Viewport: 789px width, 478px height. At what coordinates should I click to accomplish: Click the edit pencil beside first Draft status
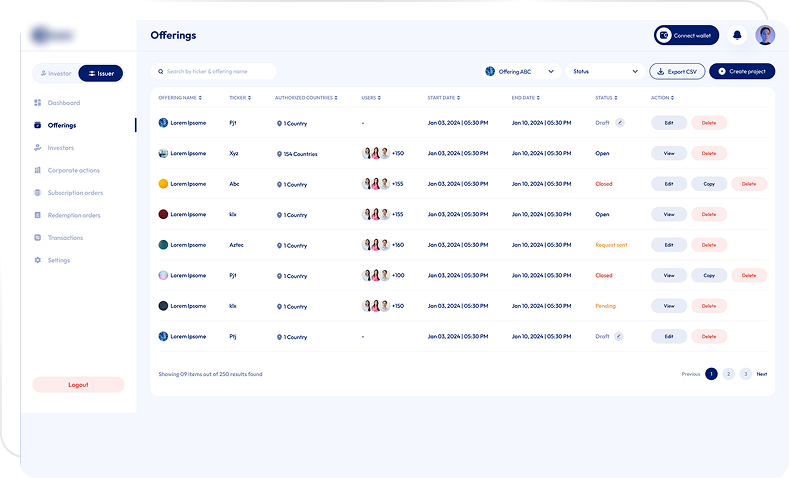point(619,123)
